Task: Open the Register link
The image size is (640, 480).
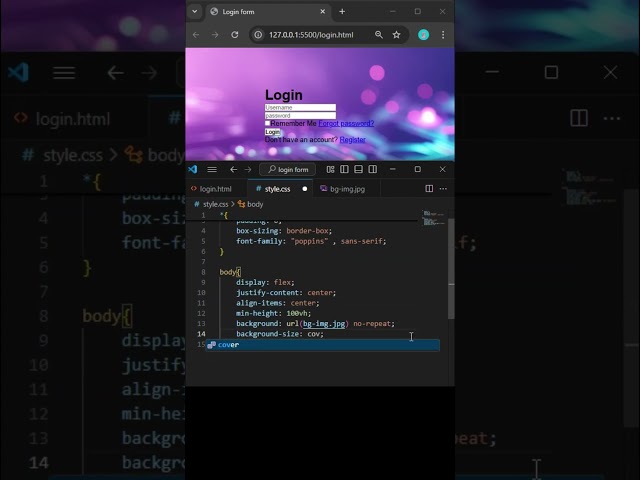Action: (x=353, y=140)
